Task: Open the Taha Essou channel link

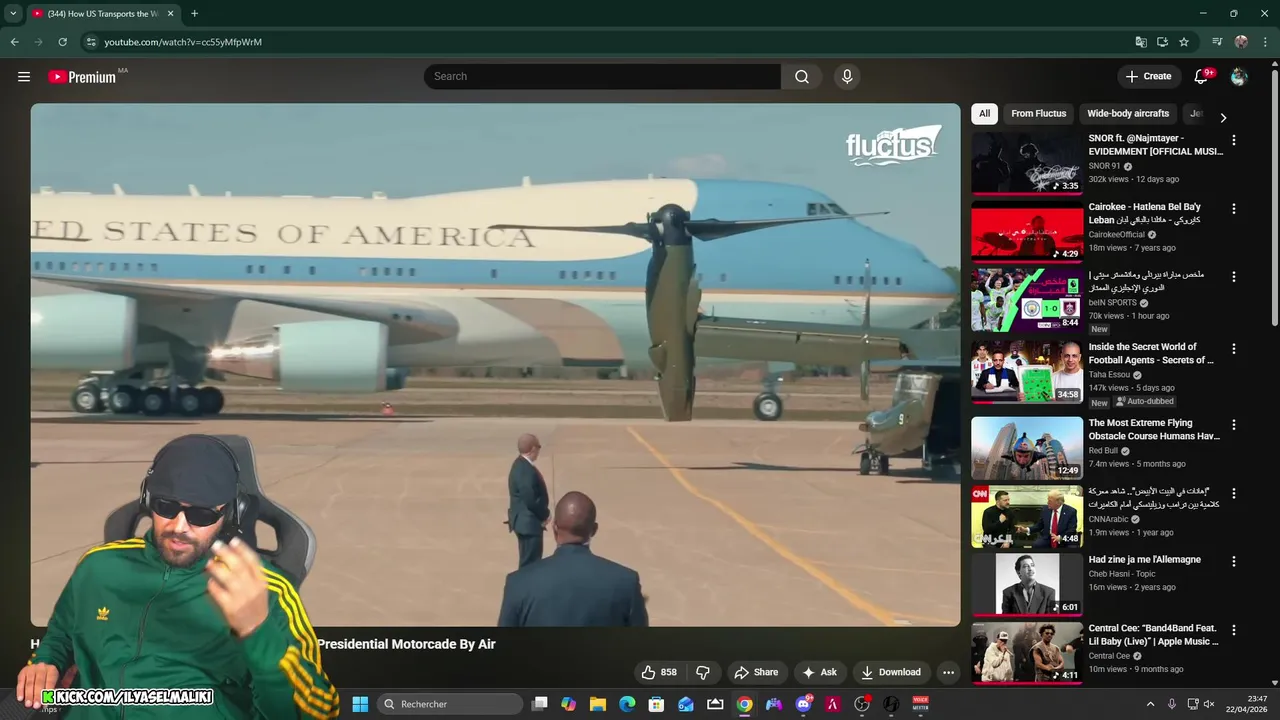Action: (1109, 375)
